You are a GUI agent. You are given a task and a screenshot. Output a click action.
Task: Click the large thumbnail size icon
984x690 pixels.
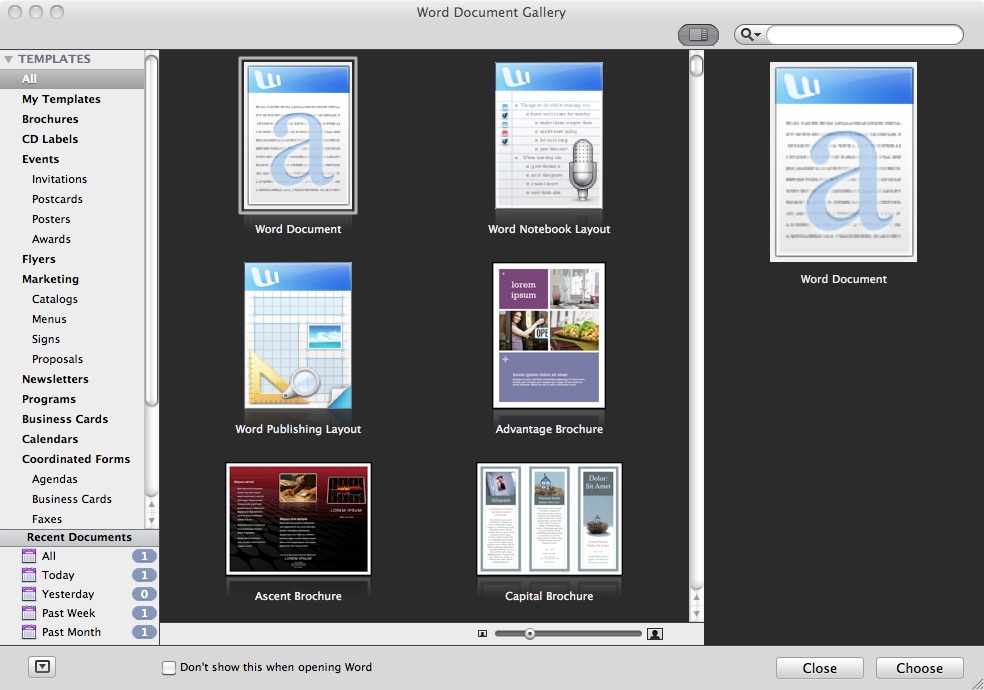[x=655, y=634]
